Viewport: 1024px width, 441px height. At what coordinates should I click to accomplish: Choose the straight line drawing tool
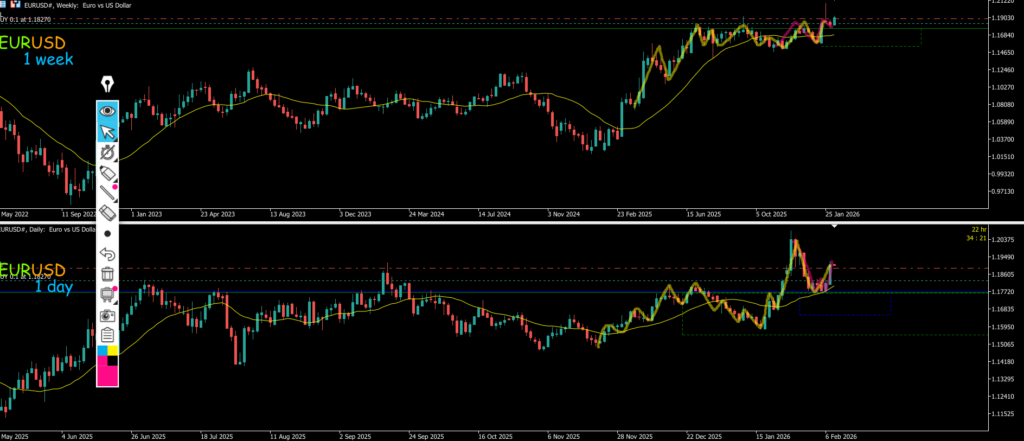tap(108, 193)
